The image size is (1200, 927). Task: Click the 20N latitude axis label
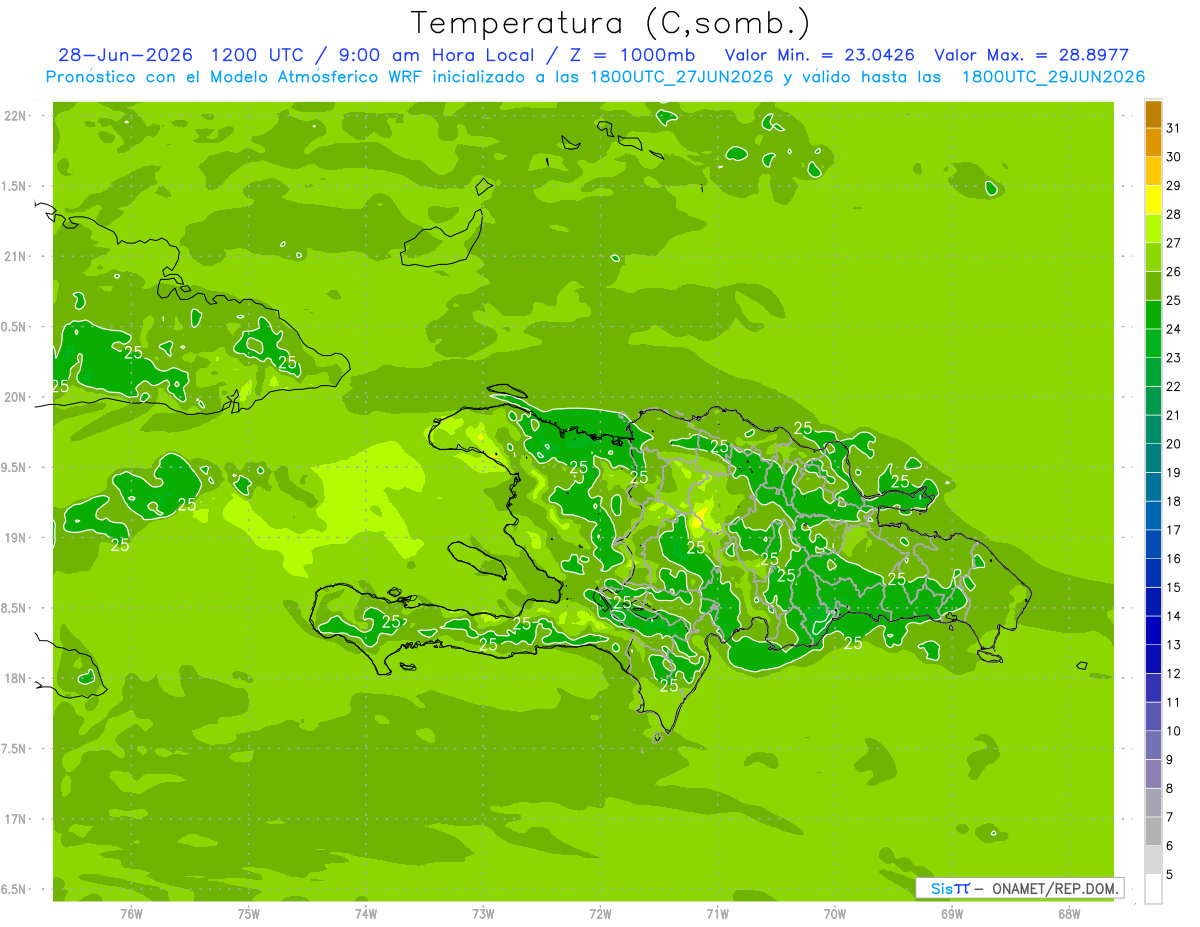[x=16, y=397]
